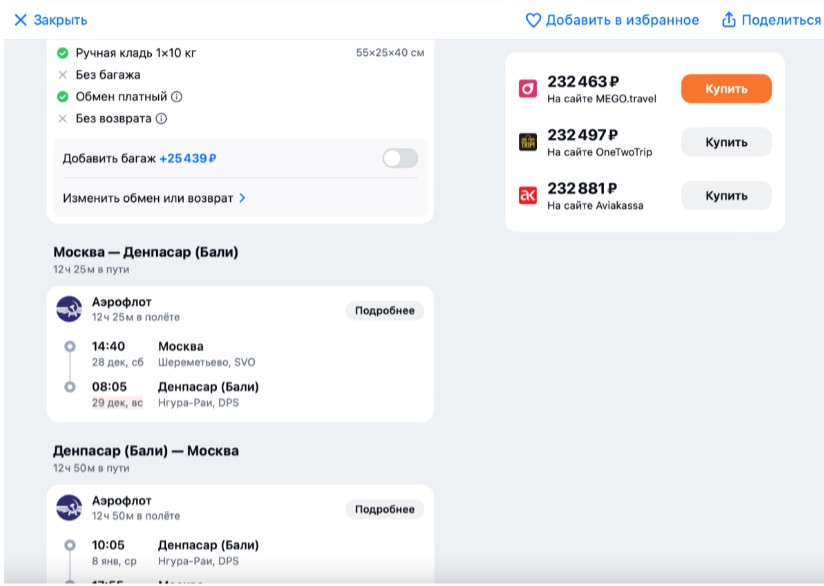This screenshot has width=824, height=586.
Task: Click departure time 14:40
Action: tap(108, 346)
